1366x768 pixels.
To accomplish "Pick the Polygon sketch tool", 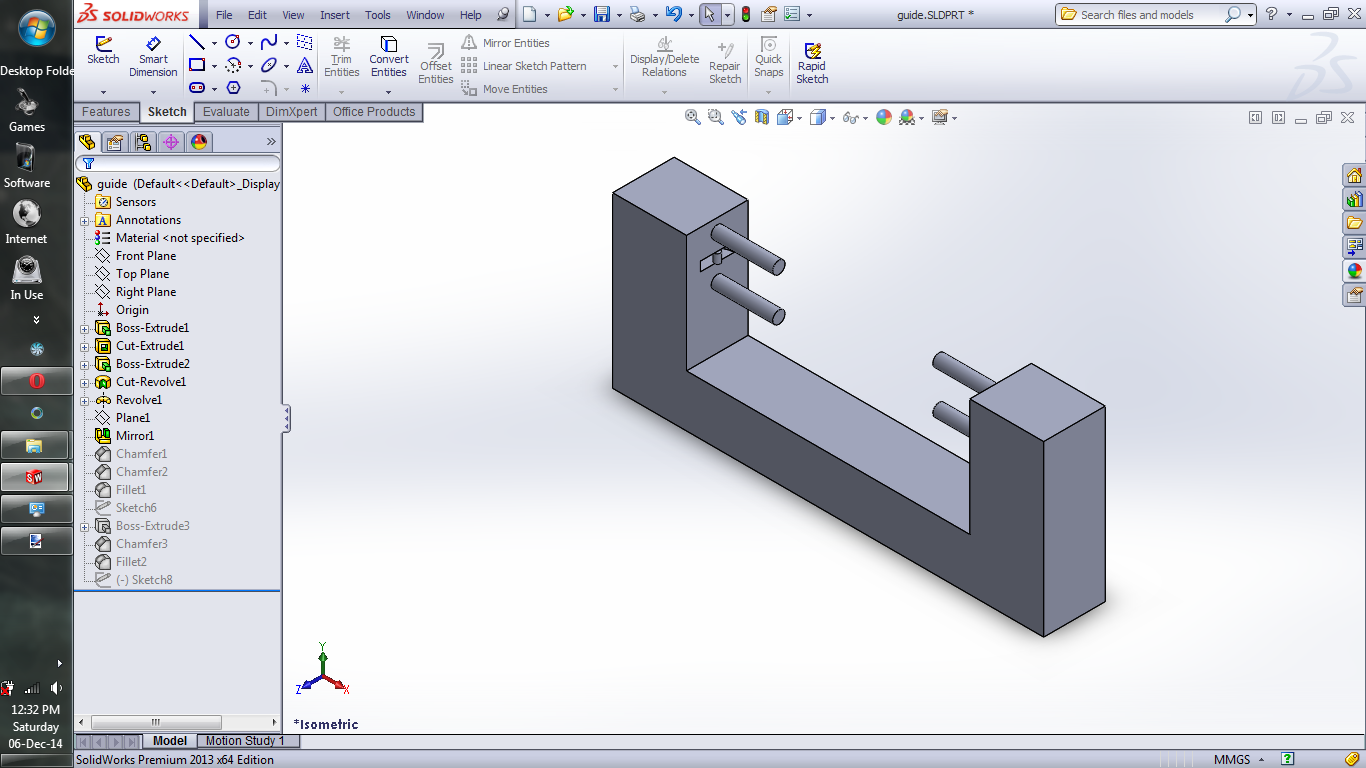I will (233, 88).
